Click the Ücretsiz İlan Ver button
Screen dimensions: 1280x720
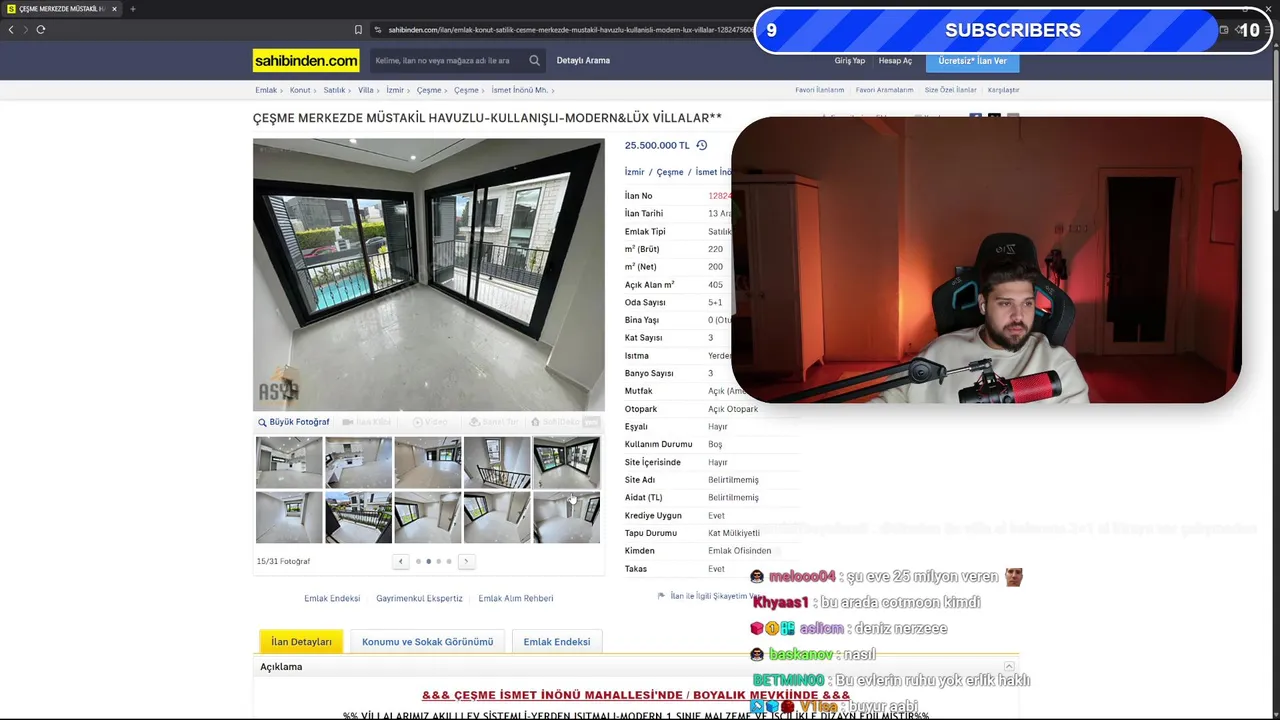click(973, 61)
